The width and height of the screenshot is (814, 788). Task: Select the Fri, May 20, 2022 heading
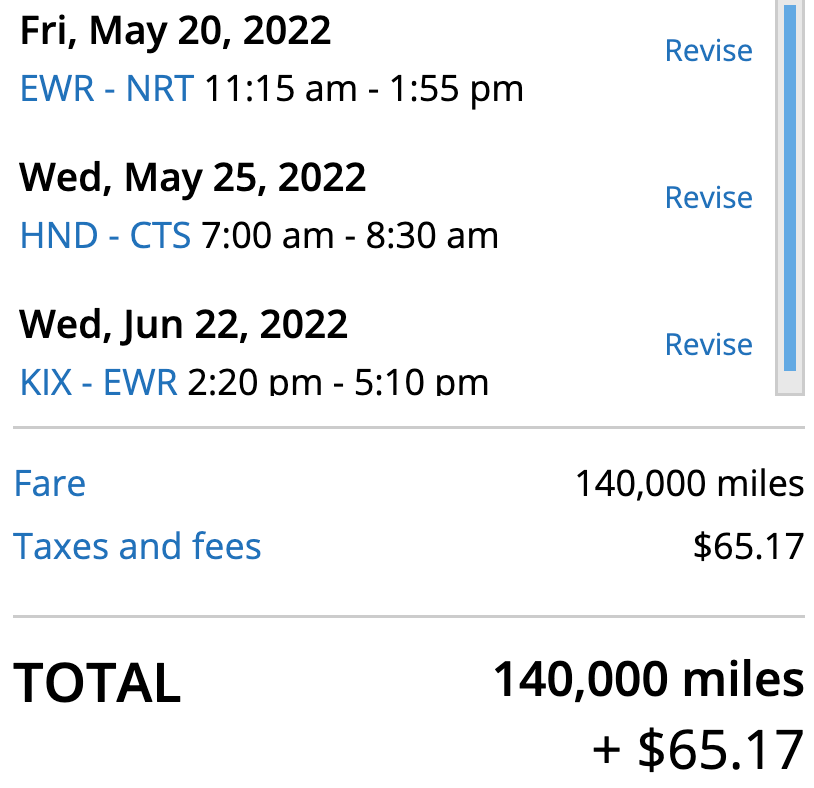pos(173,30)
